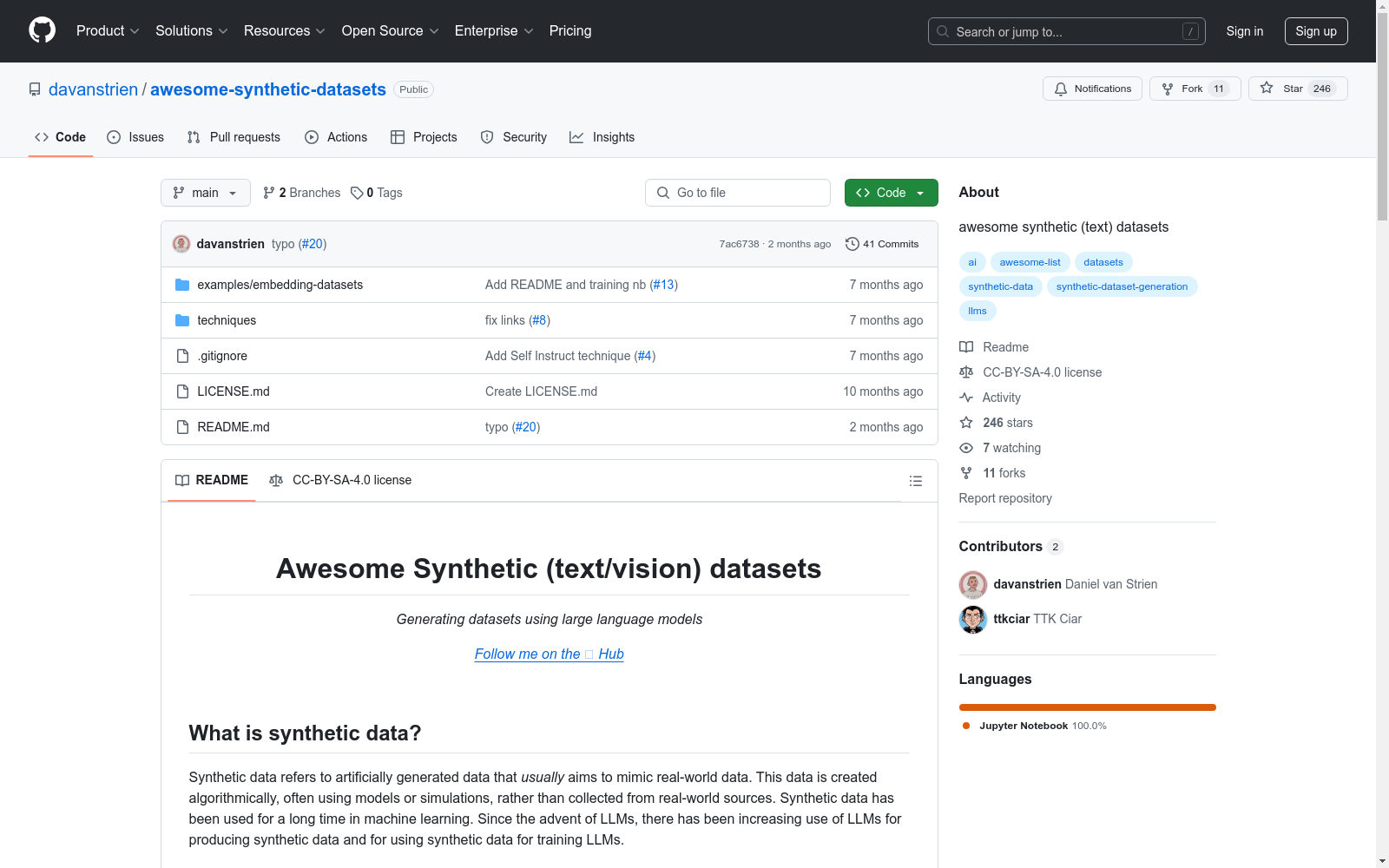Viewport: 1389px width, 868px height.
Task: Switch to the Actions tab
Action: [x=336, y=137]
